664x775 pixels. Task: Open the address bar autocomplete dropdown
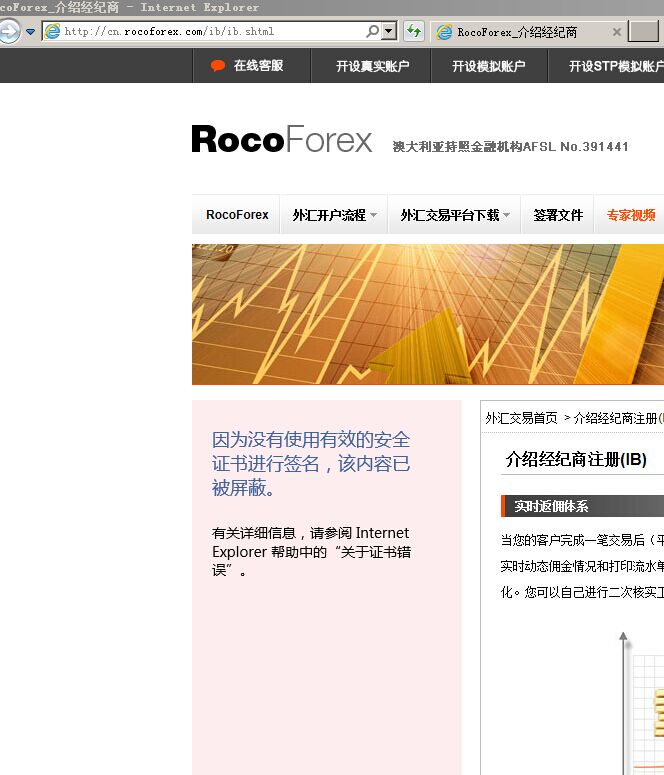pyautogui.click(x=389, y=32)
